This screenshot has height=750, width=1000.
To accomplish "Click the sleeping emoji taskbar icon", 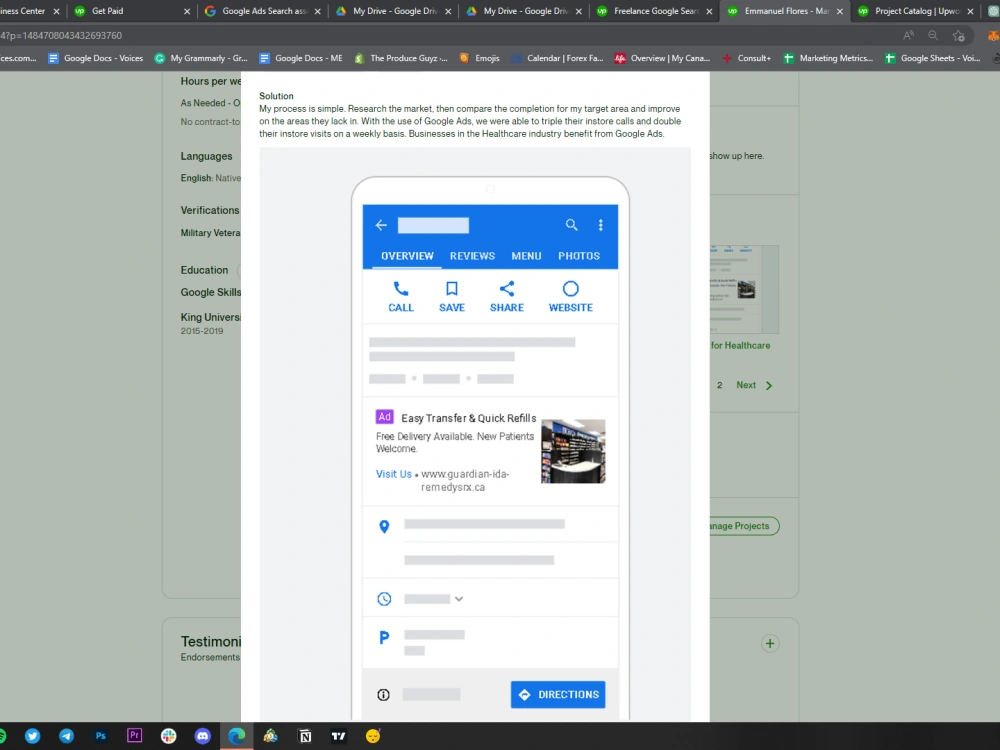I will pos(373,736).
